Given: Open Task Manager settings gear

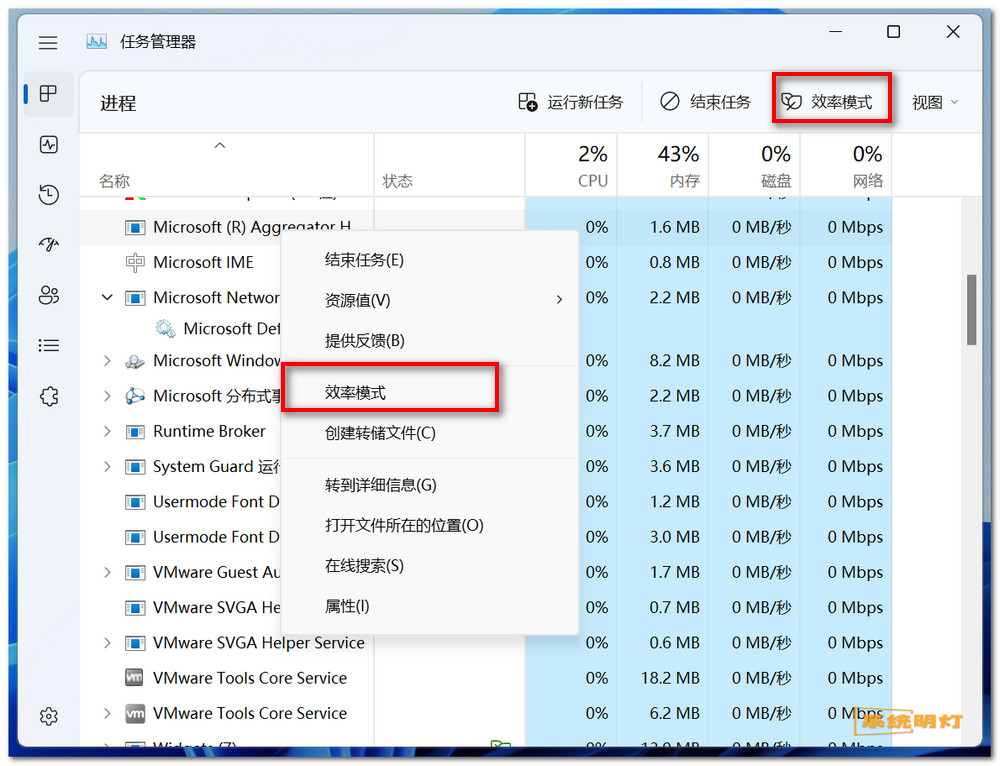Looking at the screenshot, I should pyautogui.click(x=48, y=716).
